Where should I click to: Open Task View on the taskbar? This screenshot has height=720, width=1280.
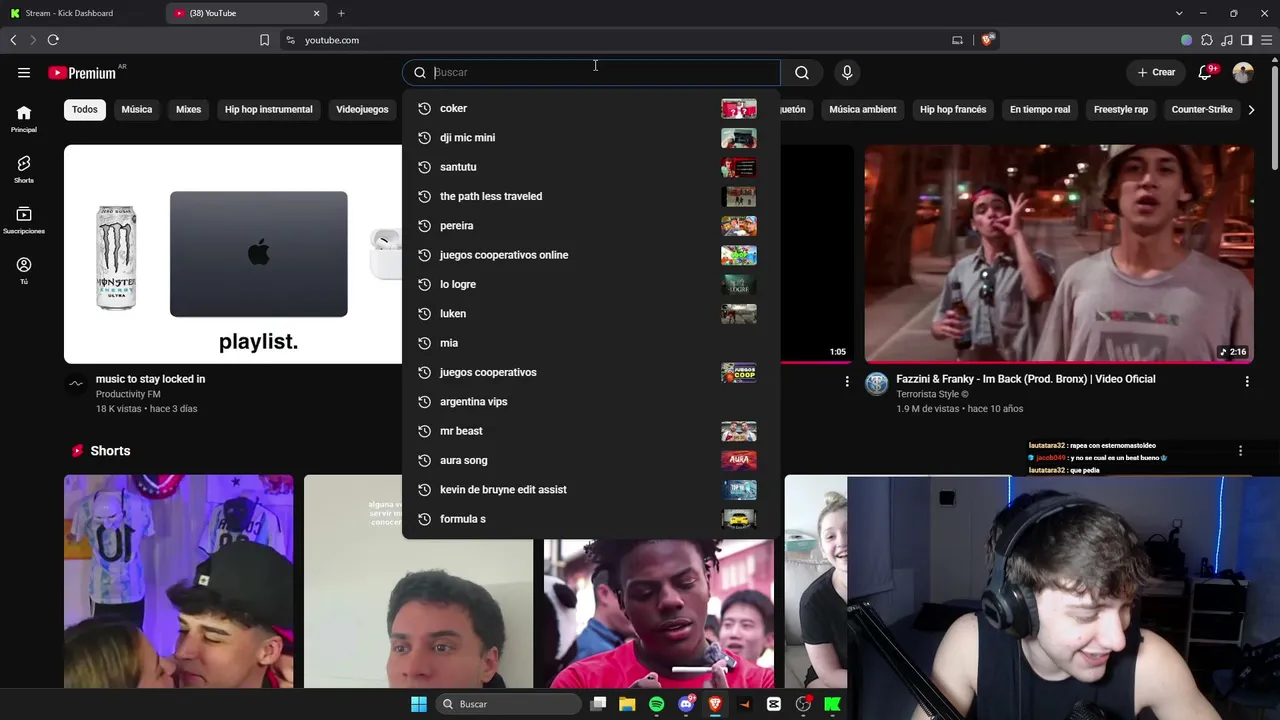click(598, 704)
